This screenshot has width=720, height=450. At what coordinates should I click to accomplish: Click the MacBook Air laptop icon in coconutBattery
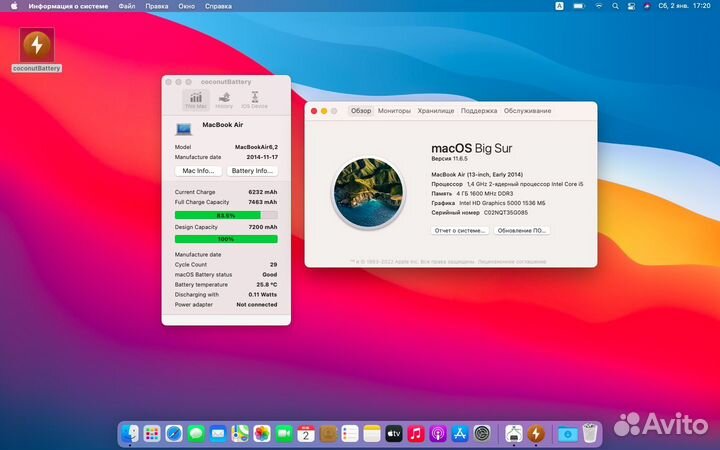pos(184,129)
